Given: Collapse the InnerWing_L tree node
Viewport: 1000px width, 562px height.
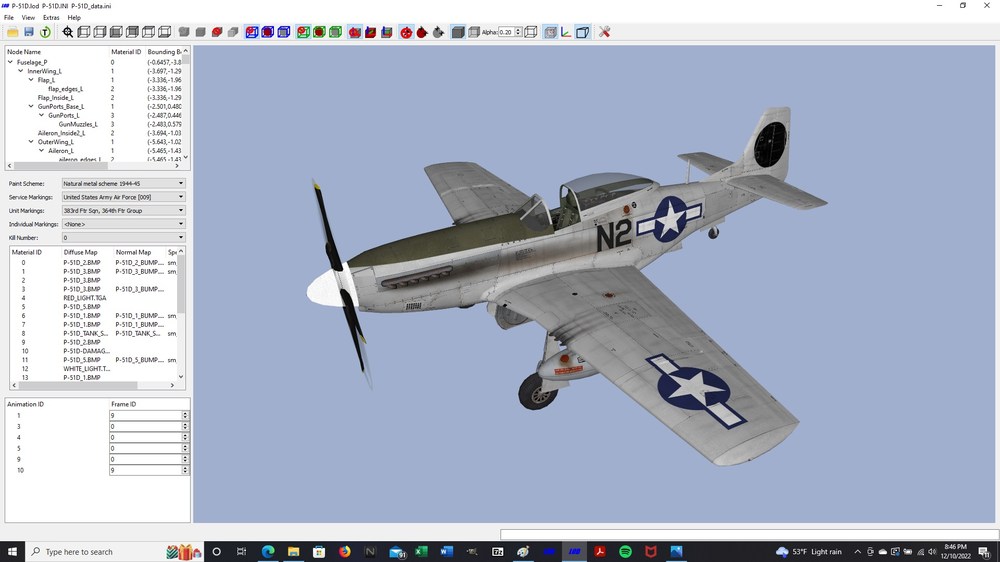Looking at the screenshot, I should pos(20,71).
